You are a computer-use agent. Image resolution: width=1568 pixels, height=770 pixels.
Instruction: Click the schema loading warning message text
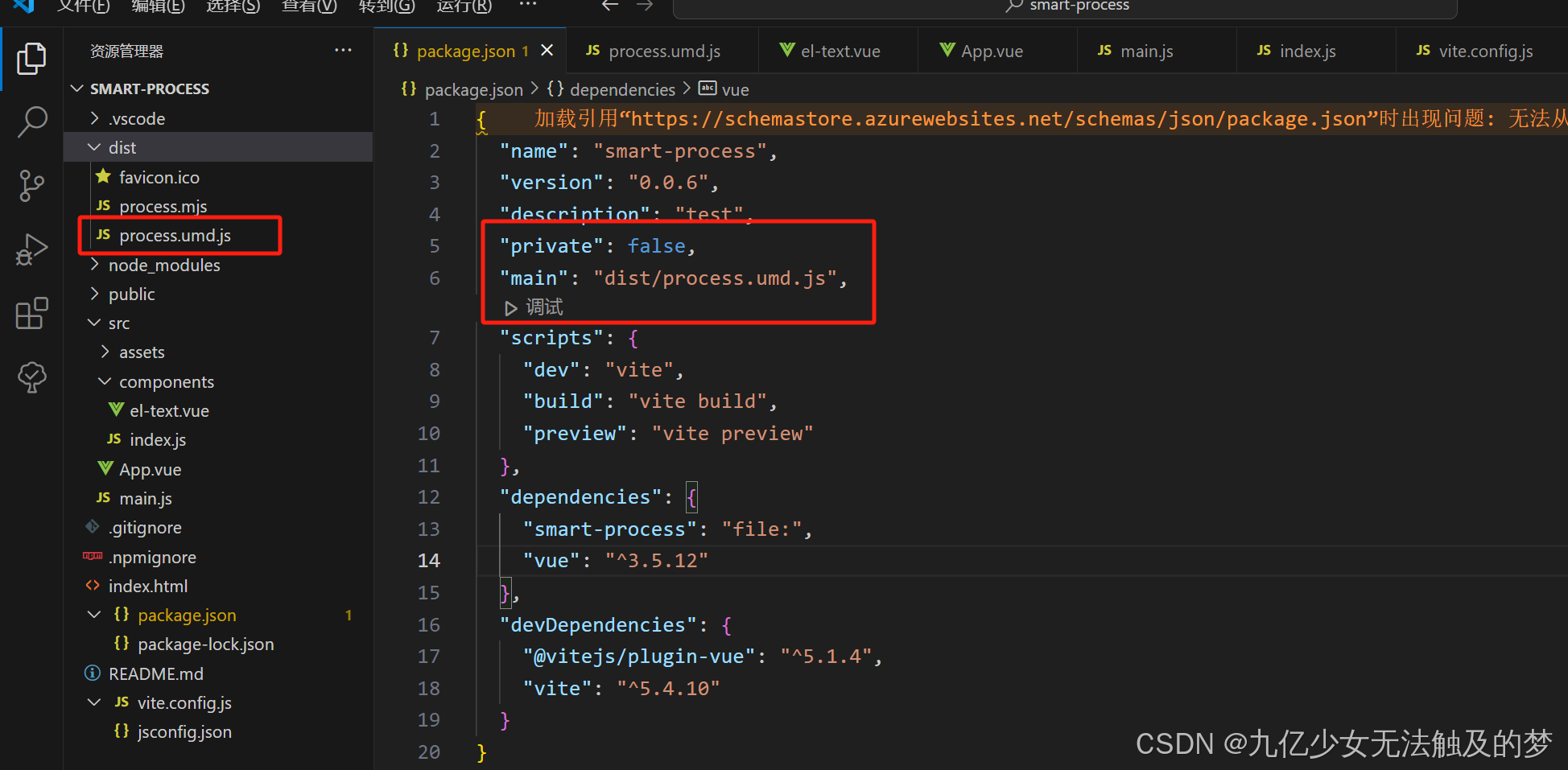click(1050, 119)
